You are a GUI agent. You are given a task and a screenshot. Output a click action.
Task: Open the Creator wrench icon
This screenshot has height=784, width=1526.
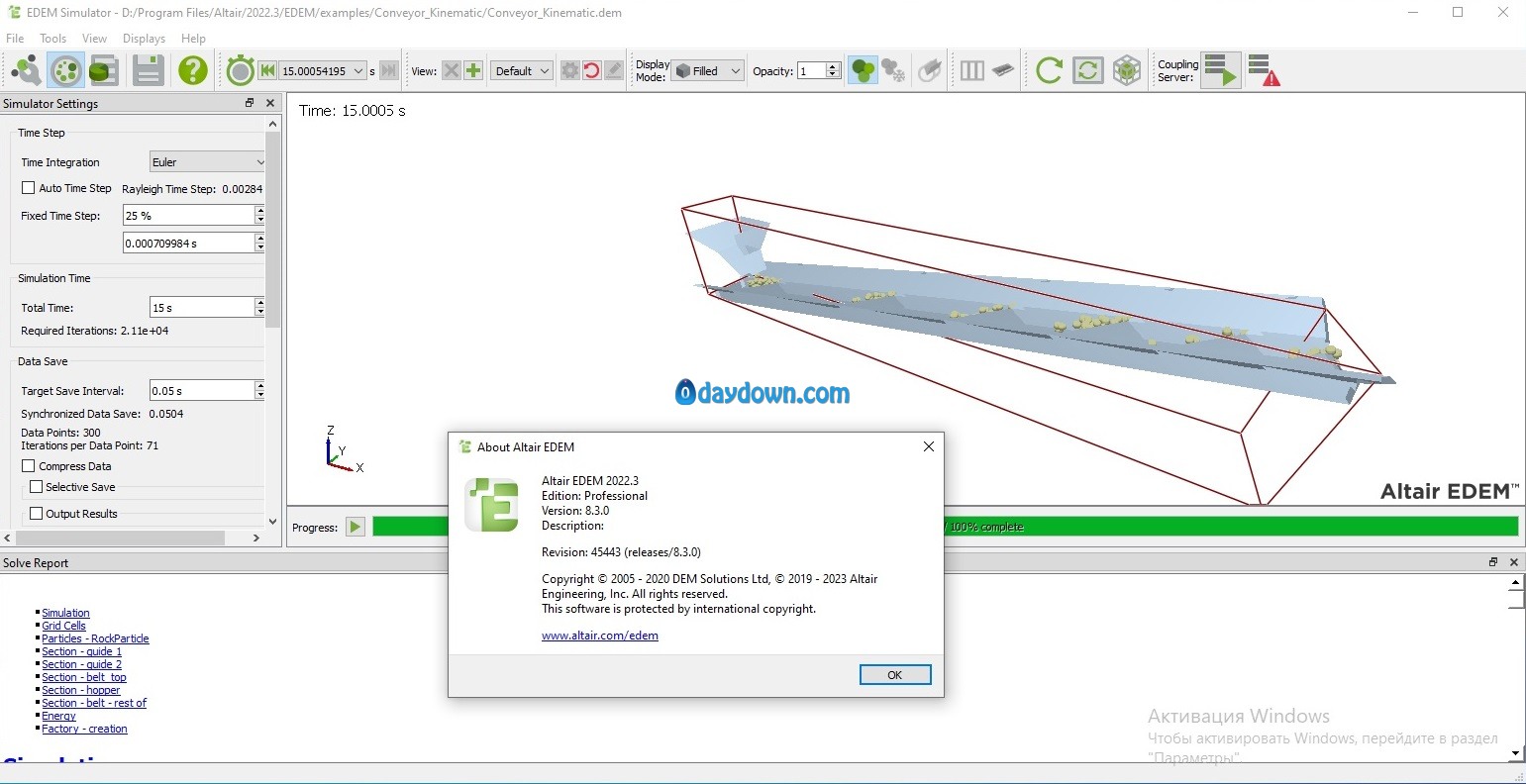click(x=26, y=70)
